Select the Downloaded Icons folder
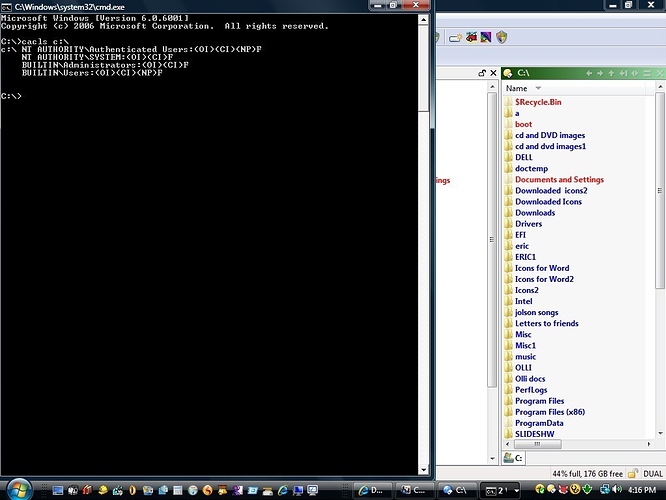The height and width of the screenshot is (500, 666). pyautogui.click(x=548, y=202)
